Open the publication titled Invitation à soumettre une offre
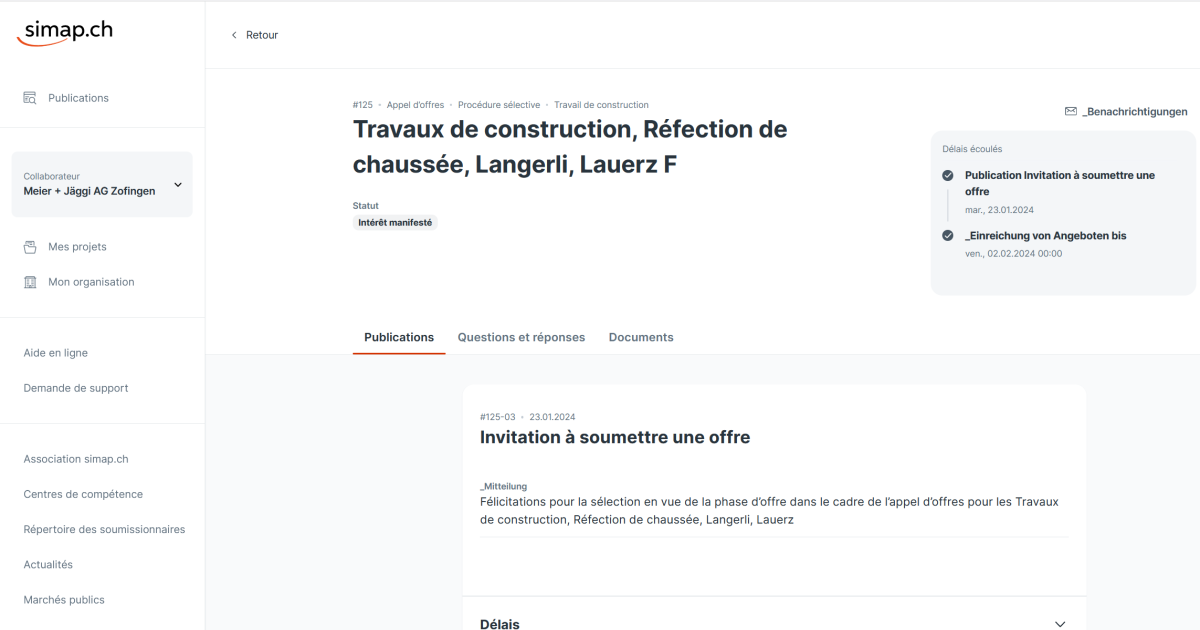 615,437
